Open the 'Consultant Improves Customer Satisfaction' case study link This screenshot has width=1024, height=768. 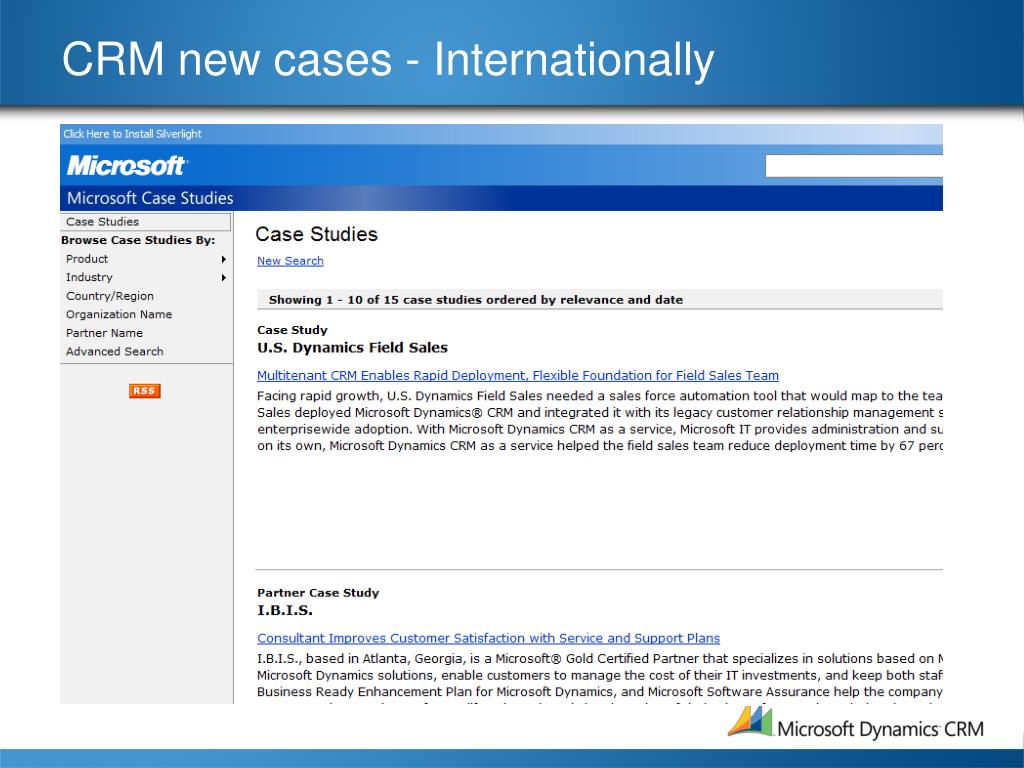tap(488, 638)
